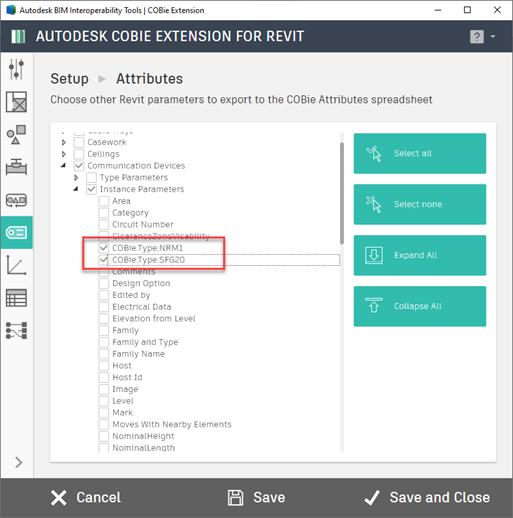Click the Save button with floppy icon

point(256,498)
